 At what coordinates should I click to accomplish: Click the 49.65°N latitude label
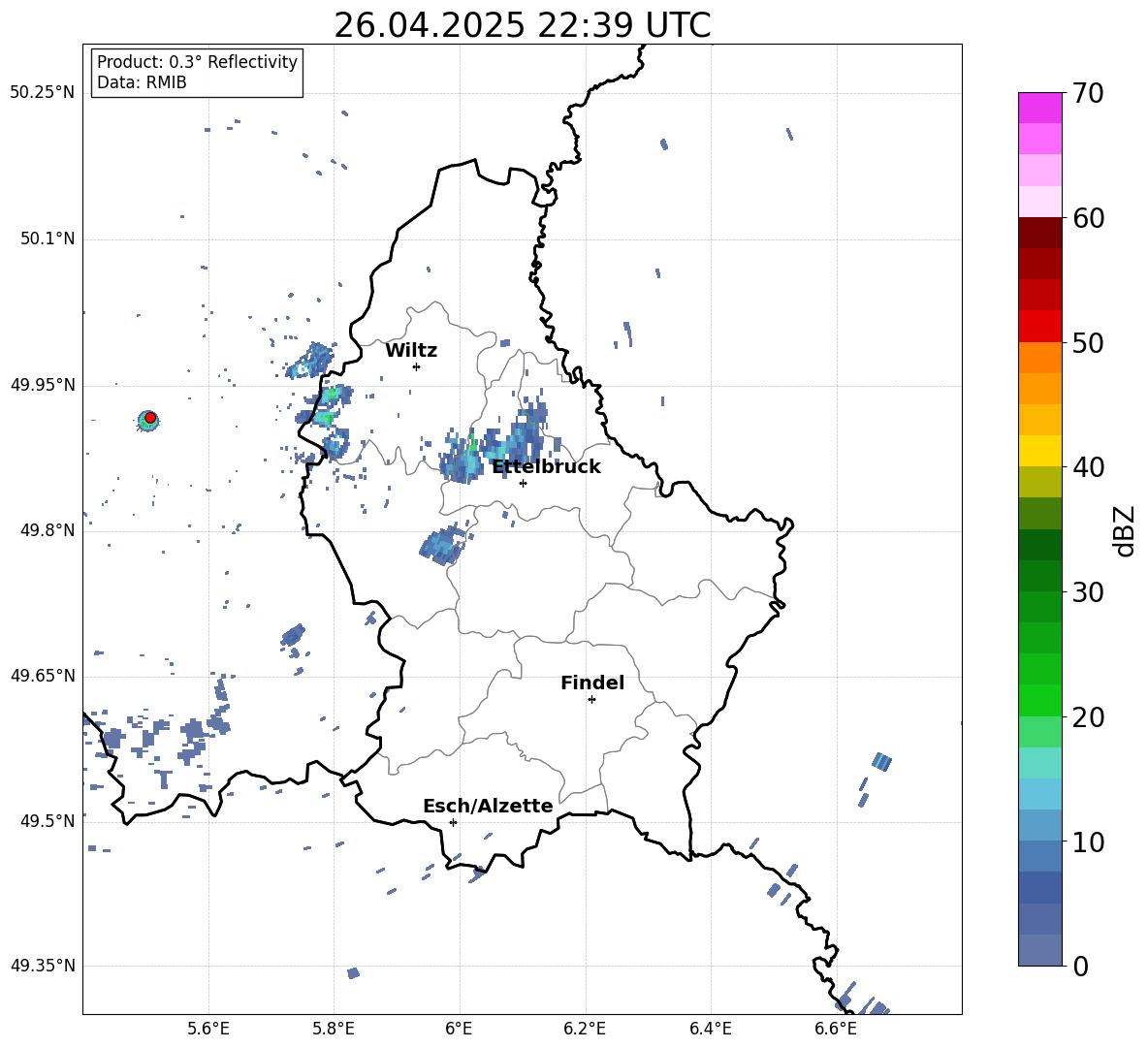coord(43,675)
